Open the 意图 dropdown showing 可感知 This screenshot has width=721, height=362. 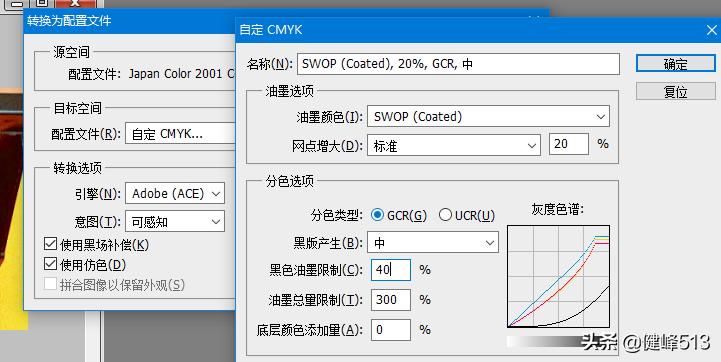(175, 222)
